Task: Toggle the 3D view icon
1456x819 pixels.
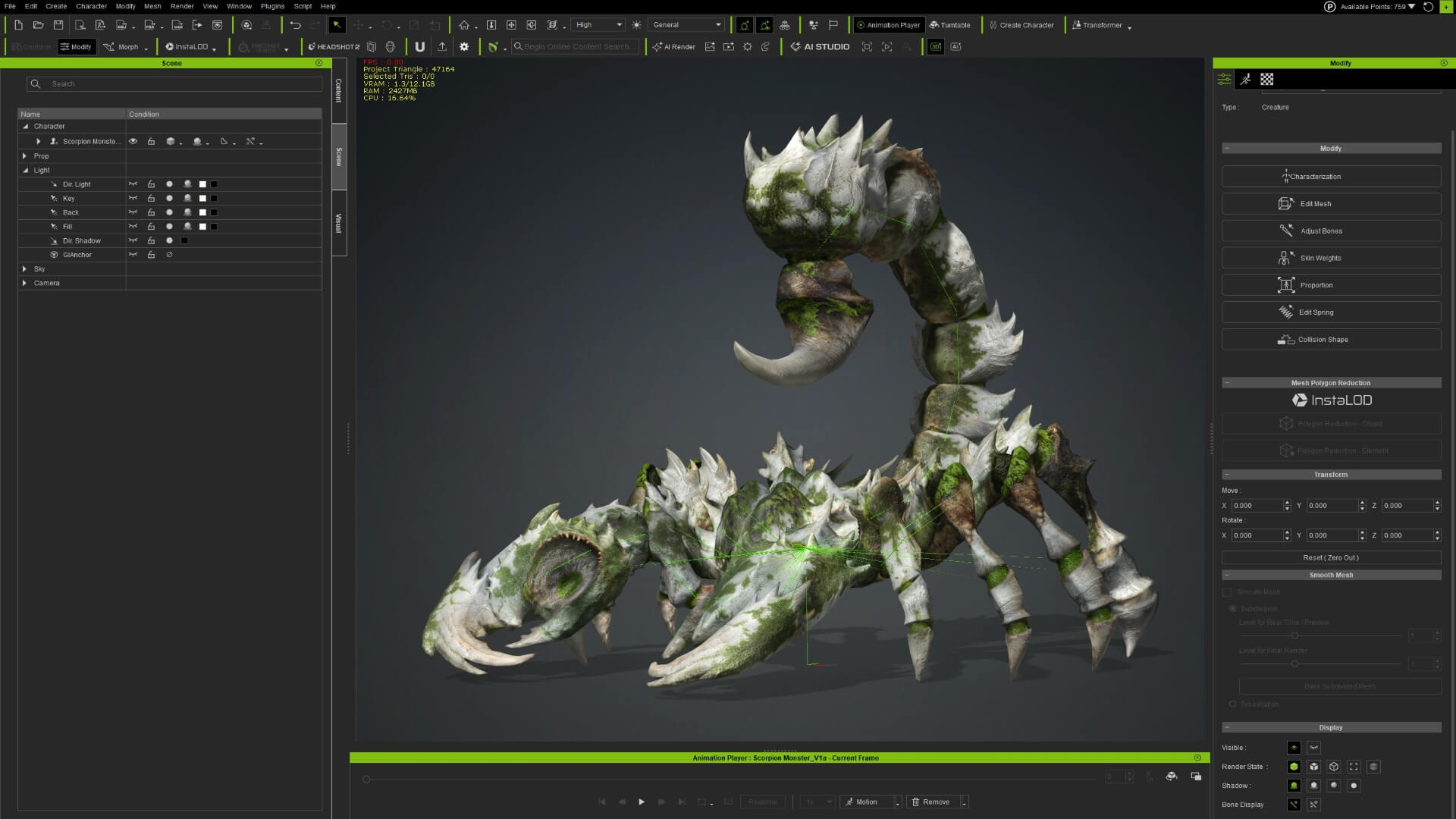Action: coord(936,47)
